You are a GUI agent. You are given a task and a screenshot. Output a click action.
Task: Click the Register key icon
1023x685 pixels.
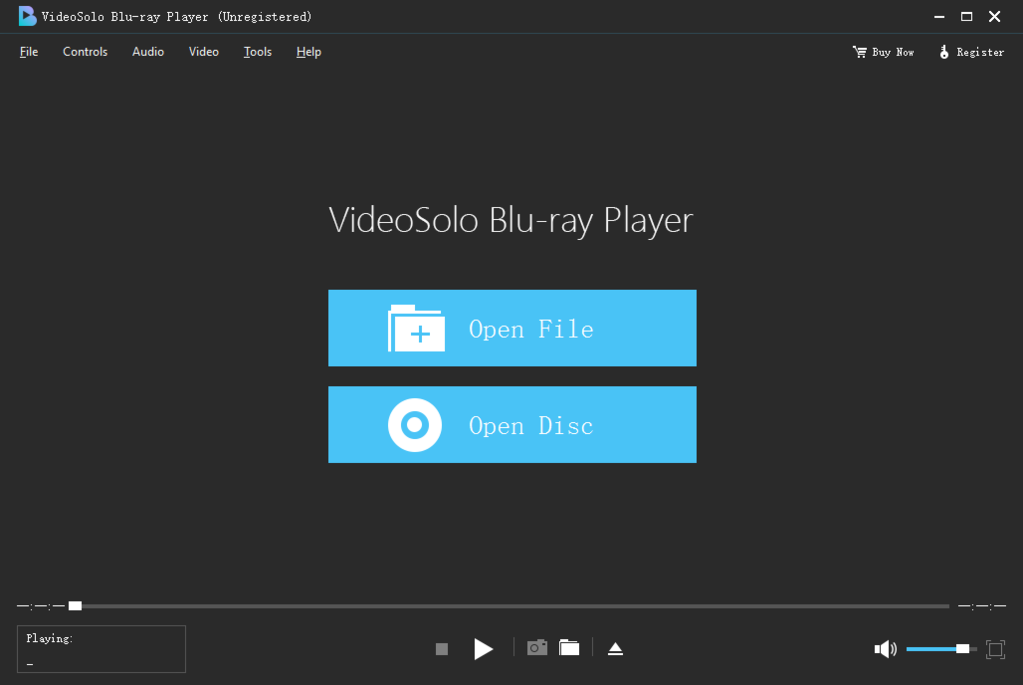(944, 52)
